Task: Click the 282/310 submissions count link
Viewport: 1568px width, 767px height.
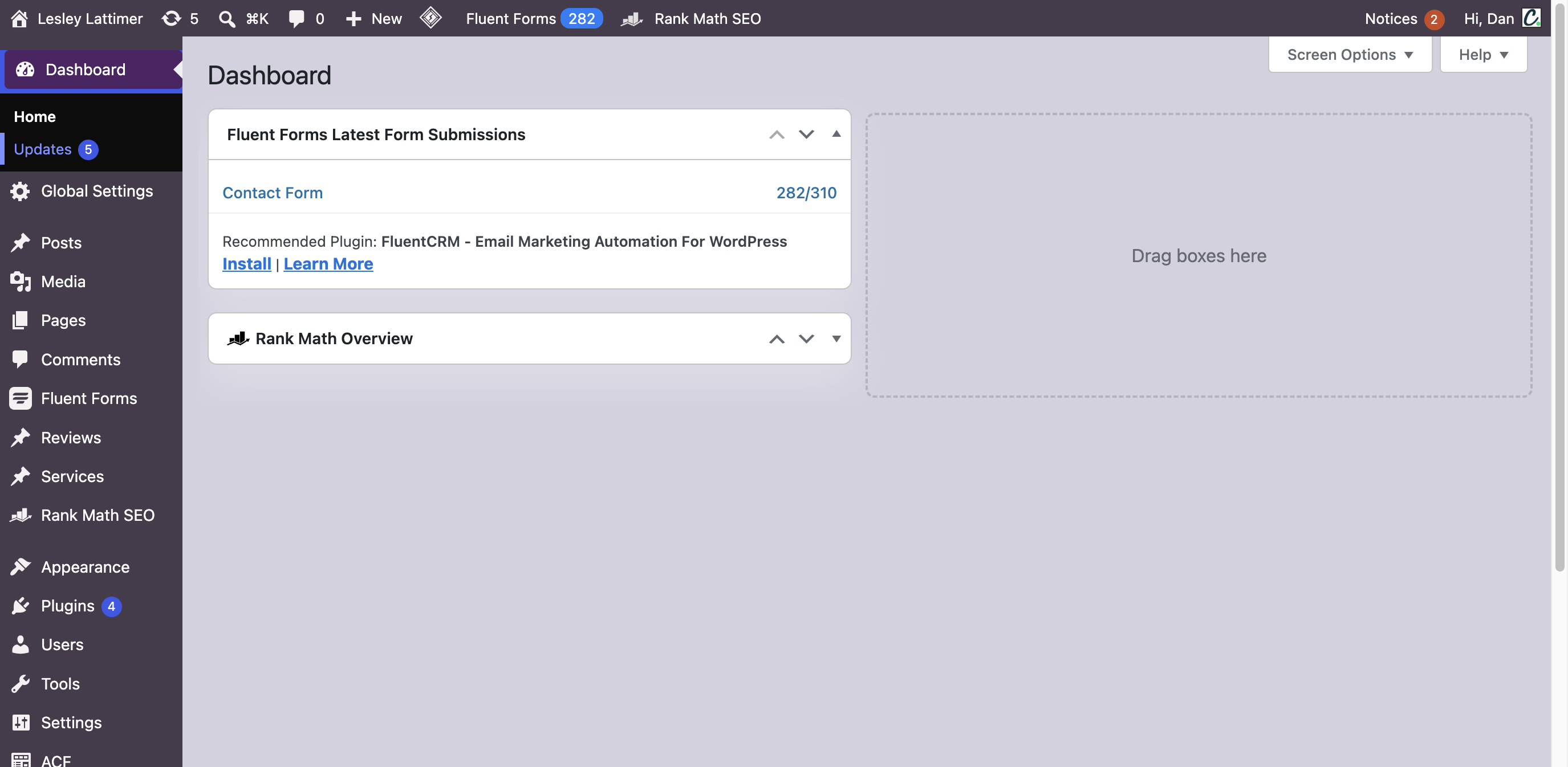Action: pos(806,192)
